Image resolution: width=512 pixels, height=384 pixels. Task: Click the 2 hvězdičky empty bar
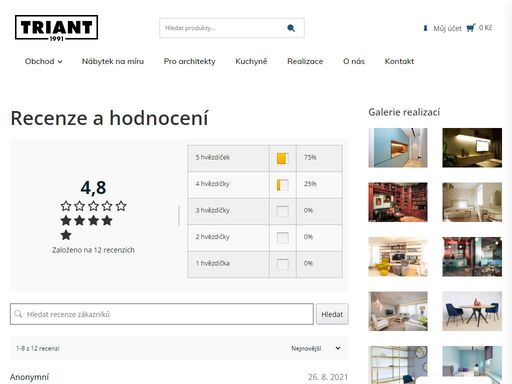pyautogui.click(x=282, y=238)
